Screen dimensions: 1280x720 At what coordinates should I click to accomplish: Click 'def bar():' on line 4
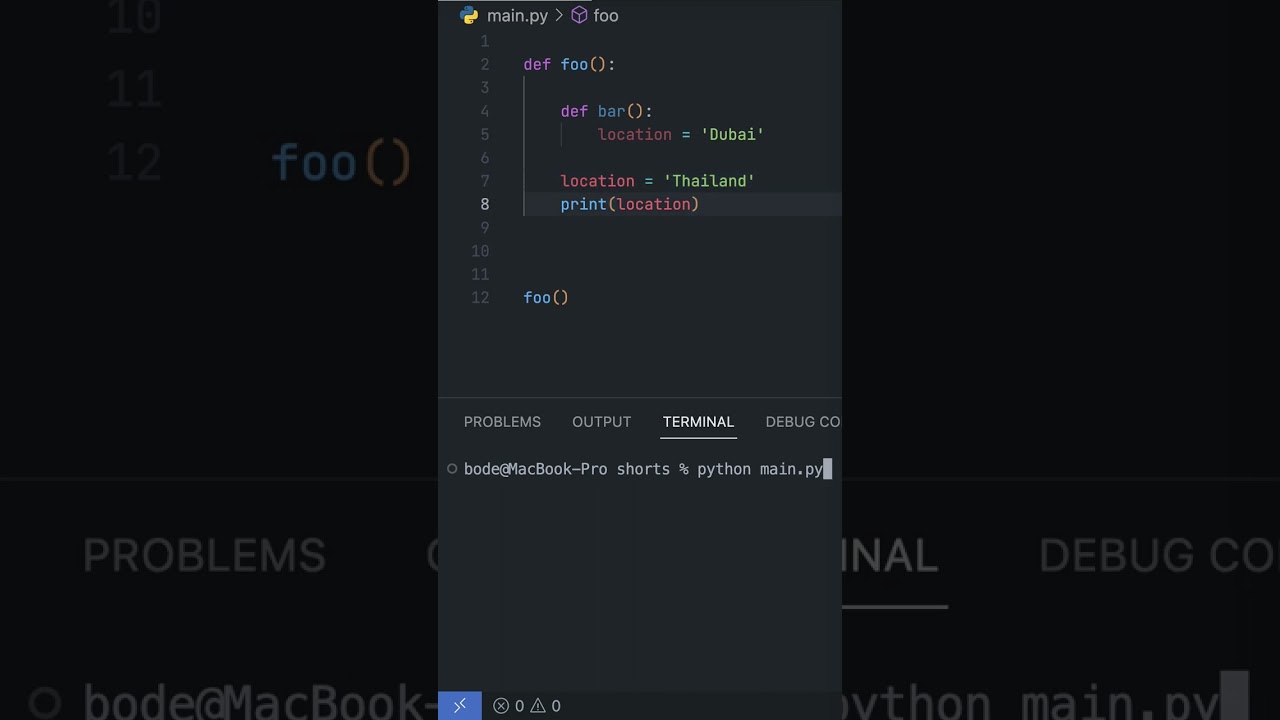[x=606, y=111]
